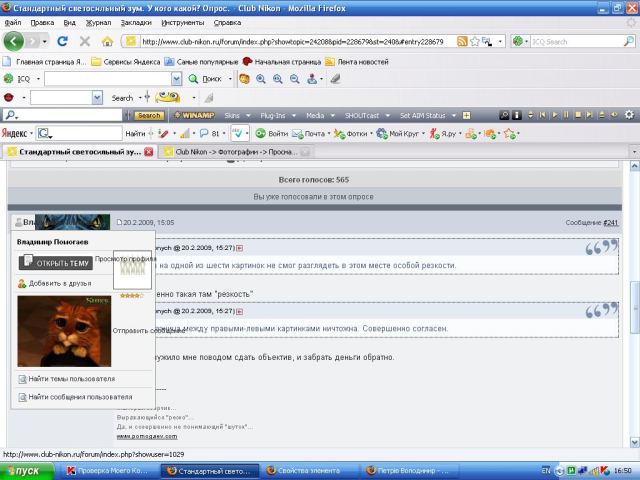Click the Winamp toolbar Previous track button
The image size is (640, 480).
pyautogui.click(x=542, y=116)
